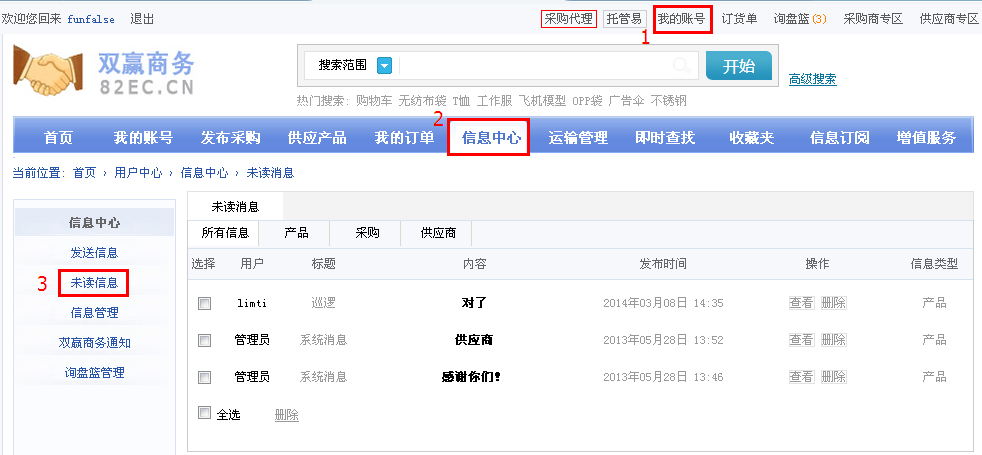The height and width of the screenshot is (455, 982).
Task: Open the 高级搜索 link
Action: 812,80
